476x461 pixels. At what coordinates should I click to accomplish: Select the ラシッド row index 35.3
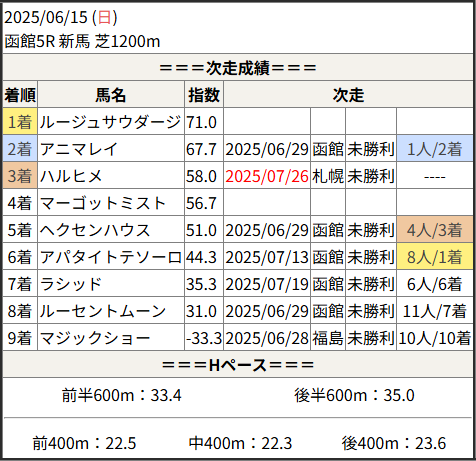201,284
